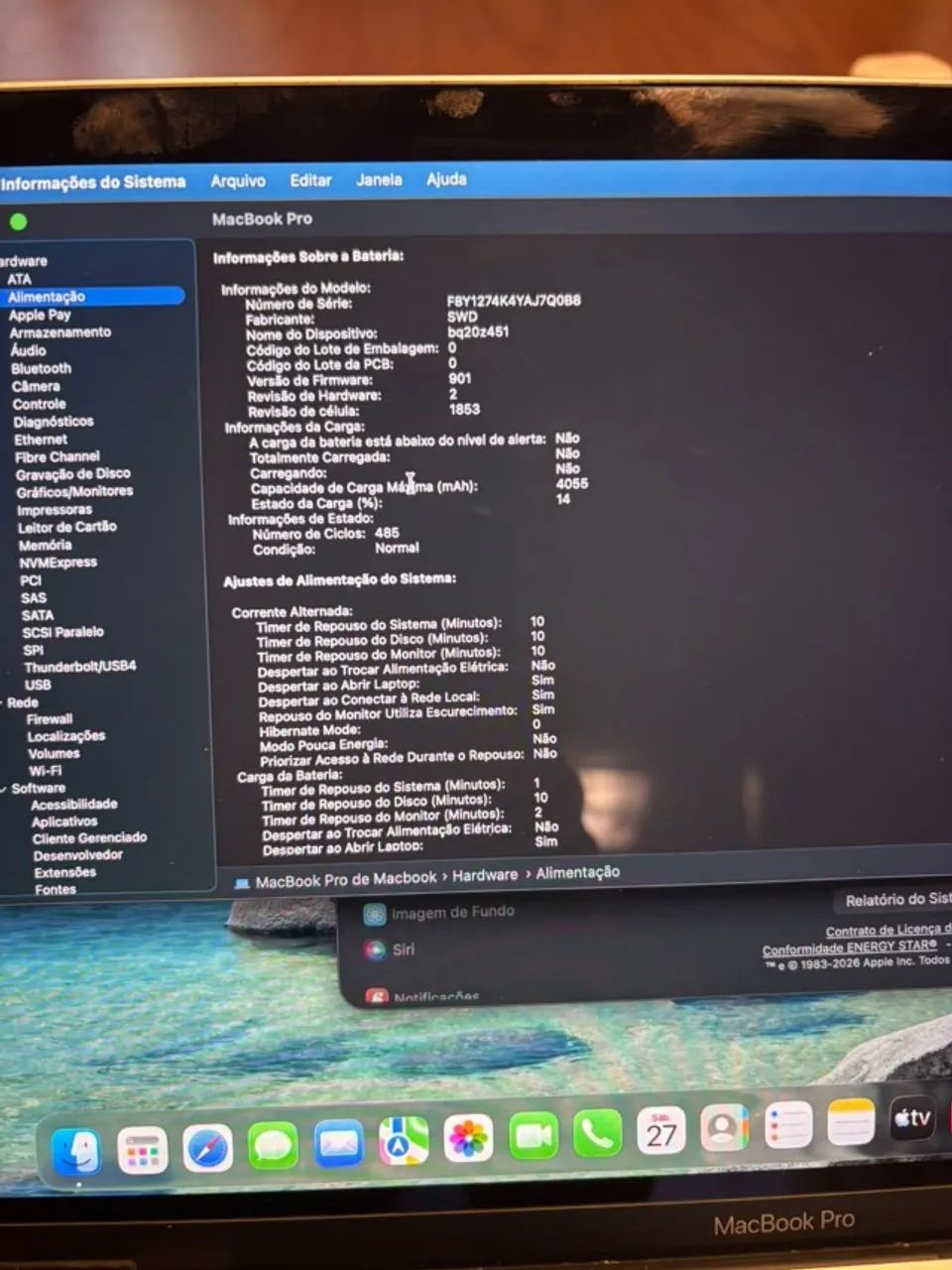Launch Safari from the dock
The image size is (952, 1270).
point(207,1148)
